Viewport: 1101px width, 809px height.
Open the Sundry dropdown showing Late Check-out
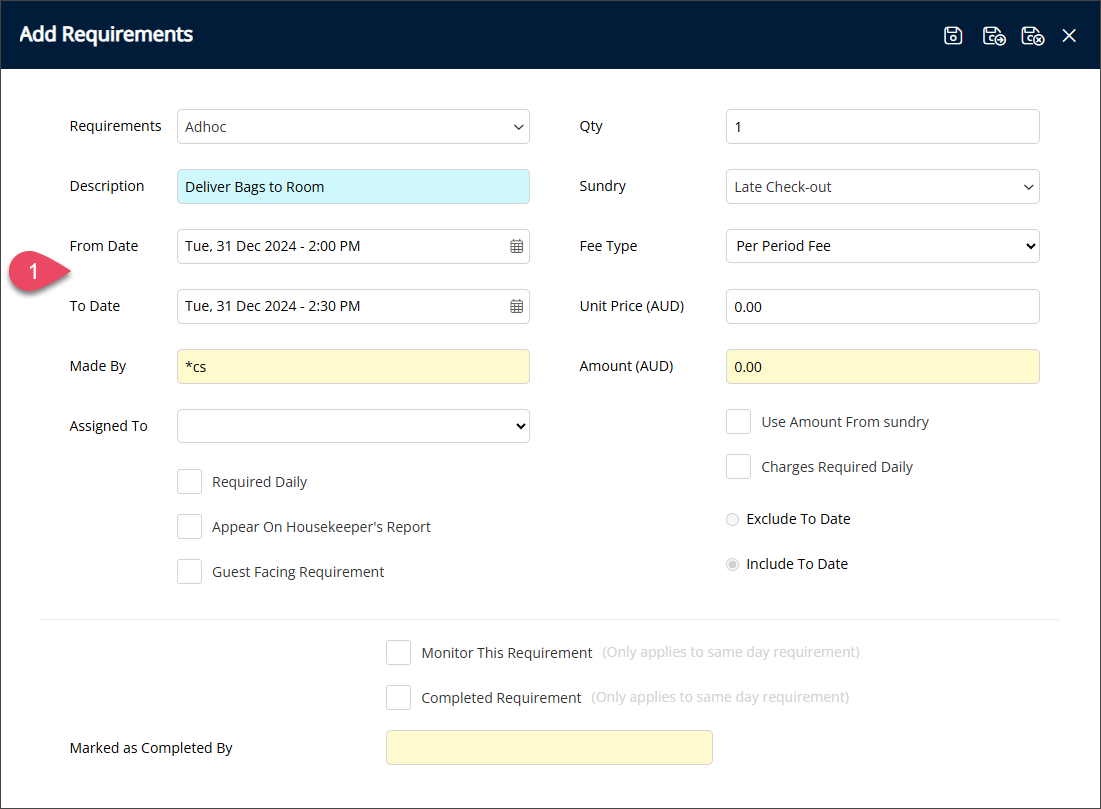(x=883, y=187)
